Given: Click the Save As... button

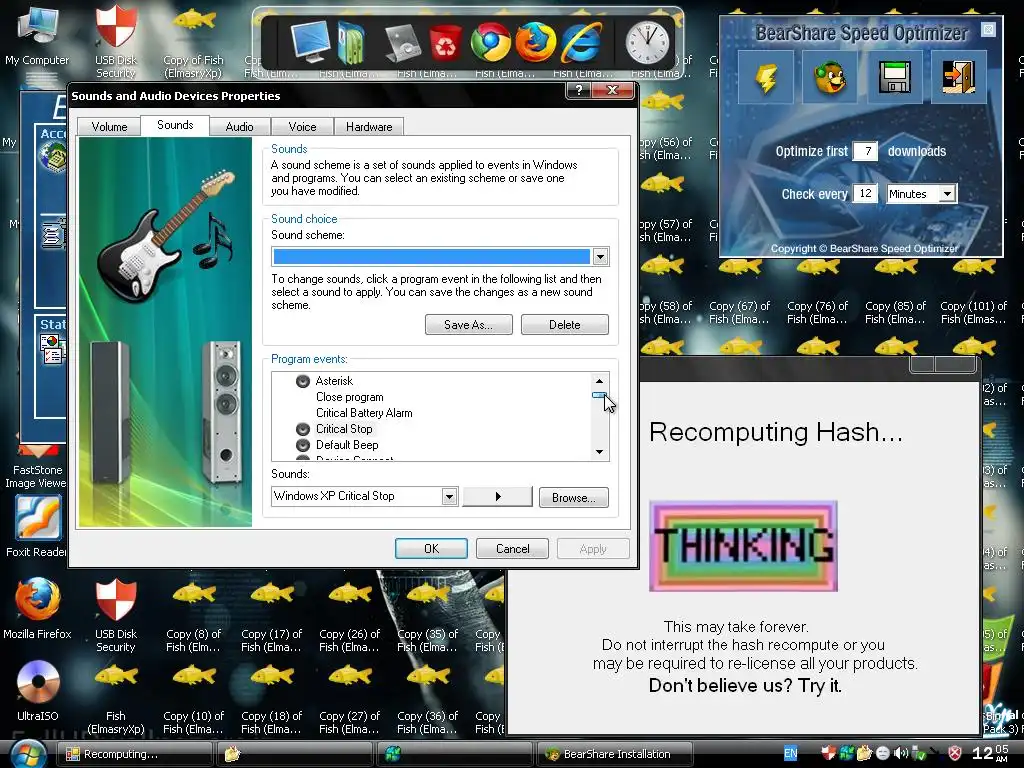Looking at the screenshot, I should (x=468, y=325).
